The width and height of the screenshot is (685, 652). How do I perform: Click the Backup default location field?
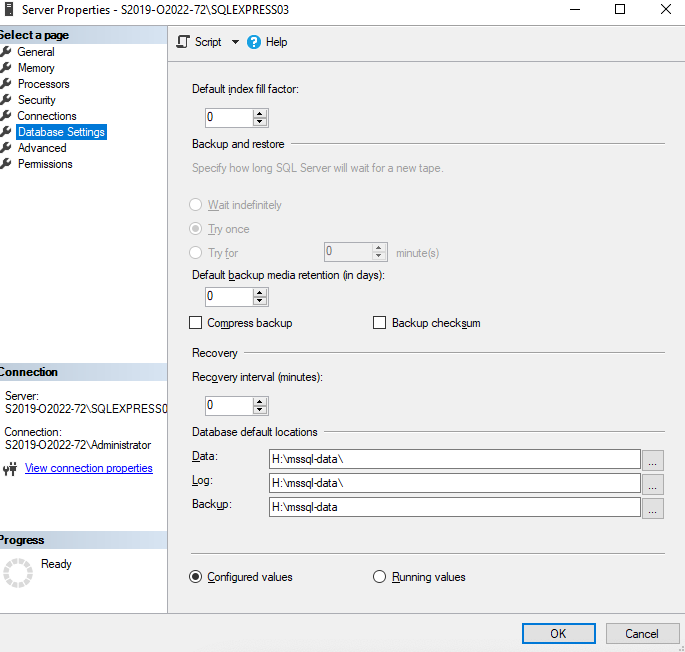(x=455, y=507)
